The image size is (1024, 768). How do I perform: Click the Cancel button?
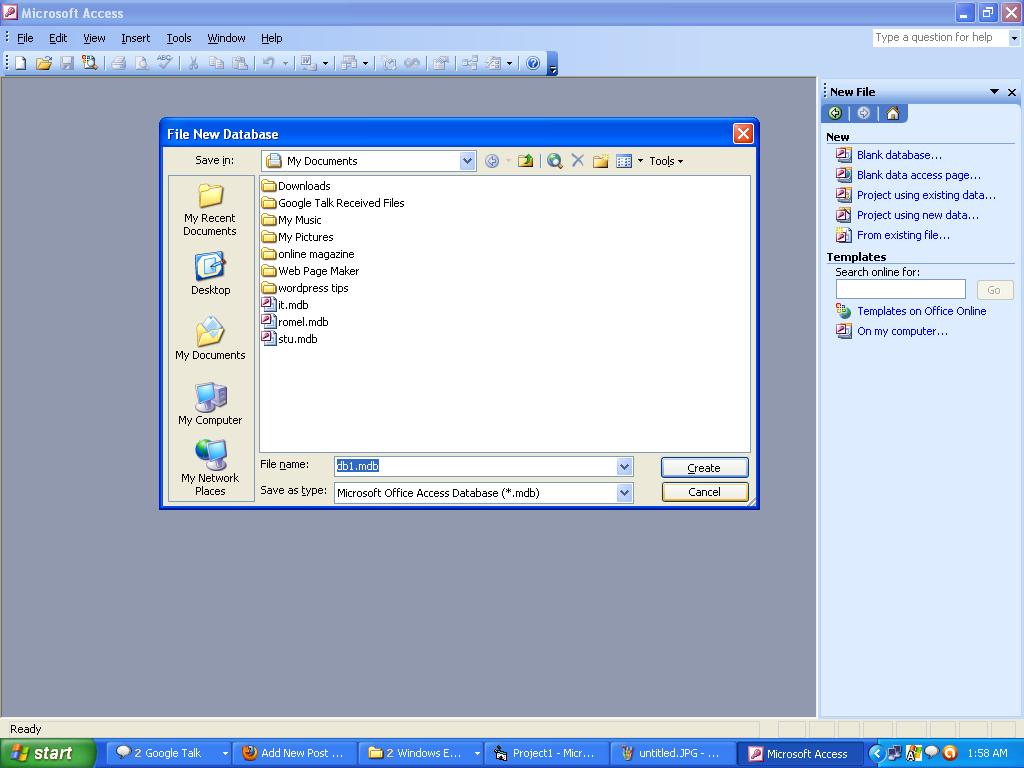pyautogui.click(x=704, y=492)
